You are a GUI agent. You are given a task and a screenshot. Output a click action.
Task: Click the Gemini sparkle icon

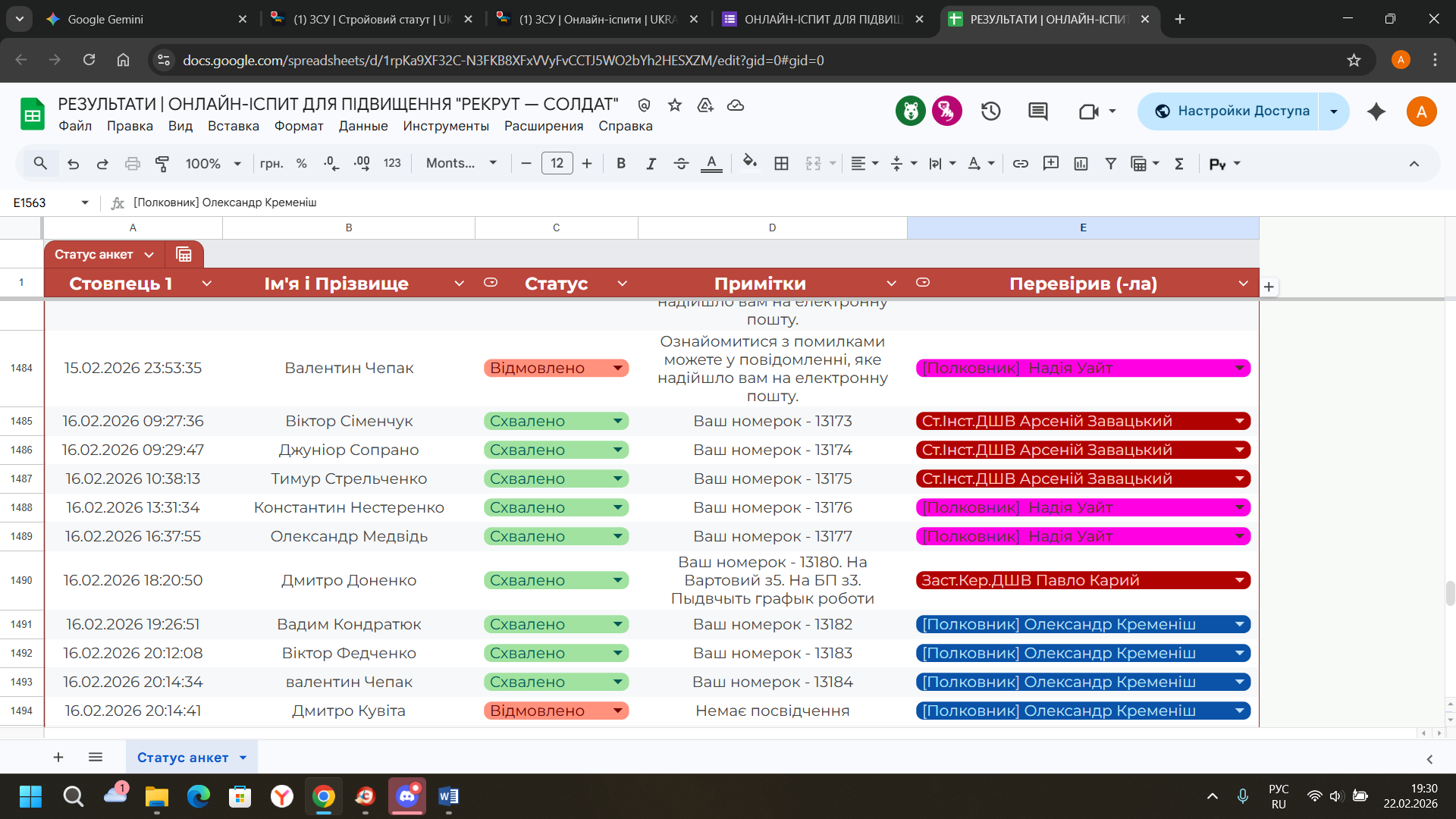[1376, 111]
